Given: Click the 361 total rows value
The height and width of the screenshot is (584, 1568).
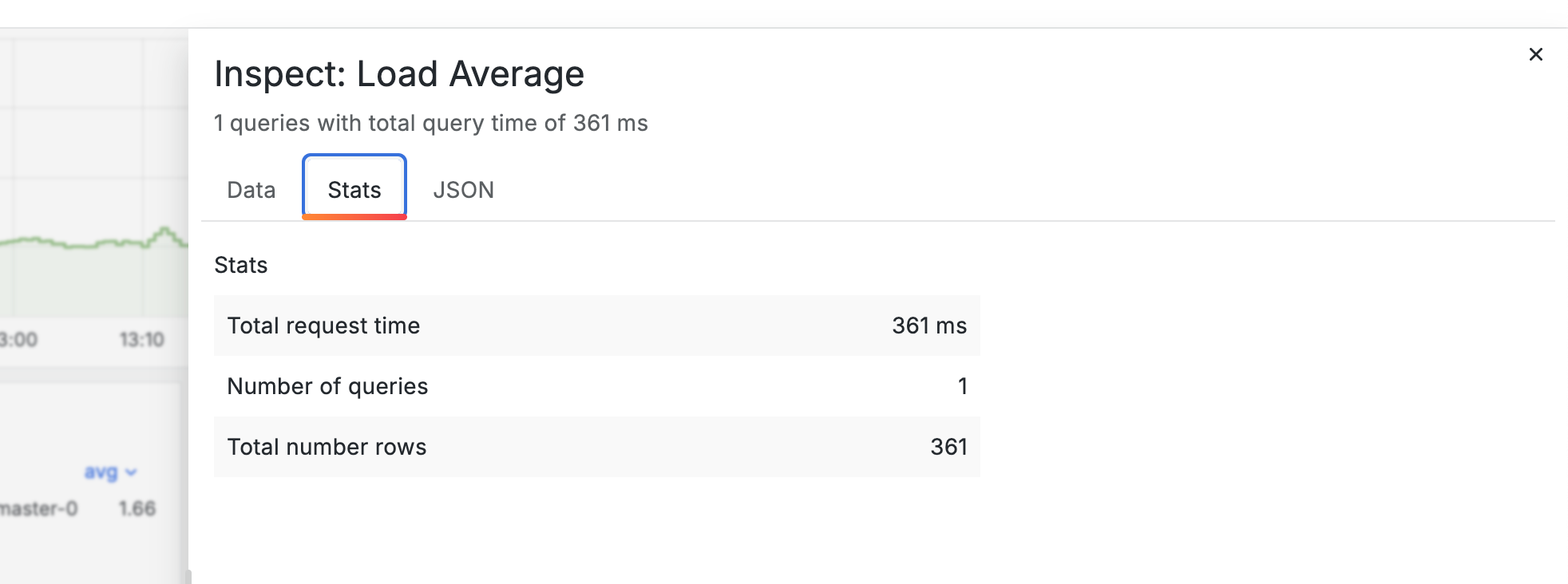Looking at the screenshot, I should tap(948, 447).
